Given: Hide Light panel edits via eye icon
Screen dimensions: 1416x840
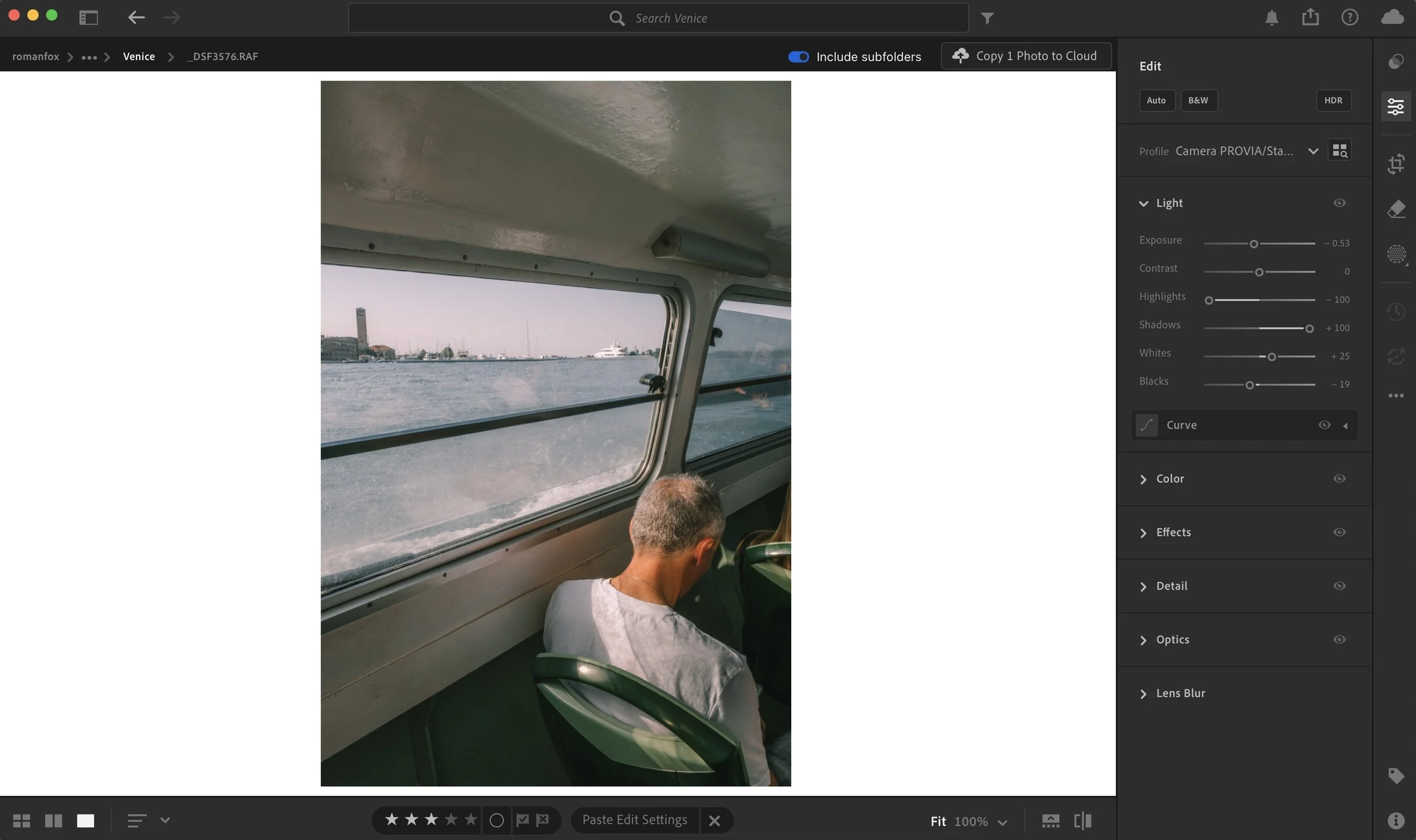Looking at the screenshot, I should pyautogui.click(x=1339, y=203).
